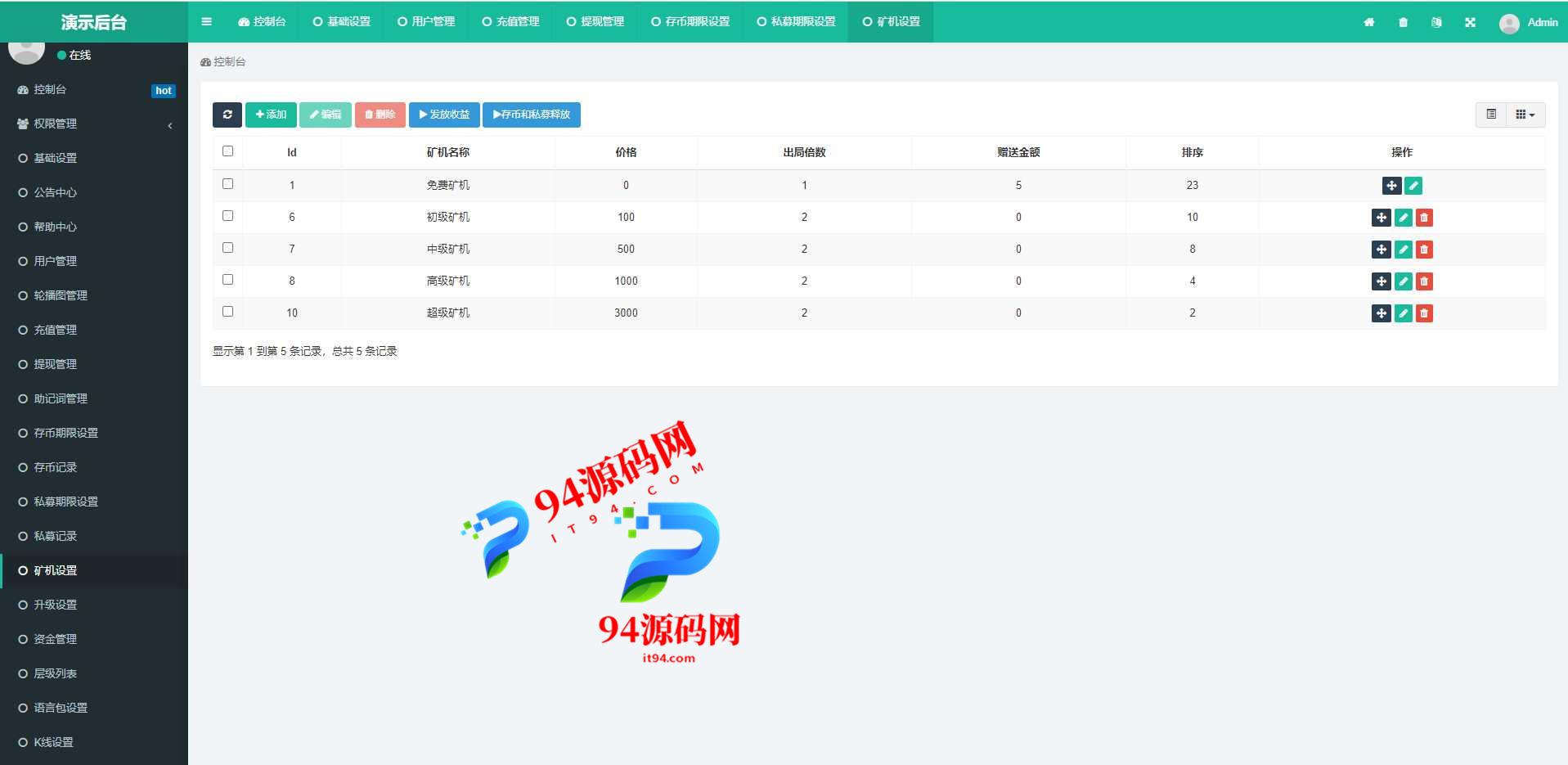Click the edit pencil icon for 免费矿机 row
Screen dimensions: 1568x765
(1413, 186)
